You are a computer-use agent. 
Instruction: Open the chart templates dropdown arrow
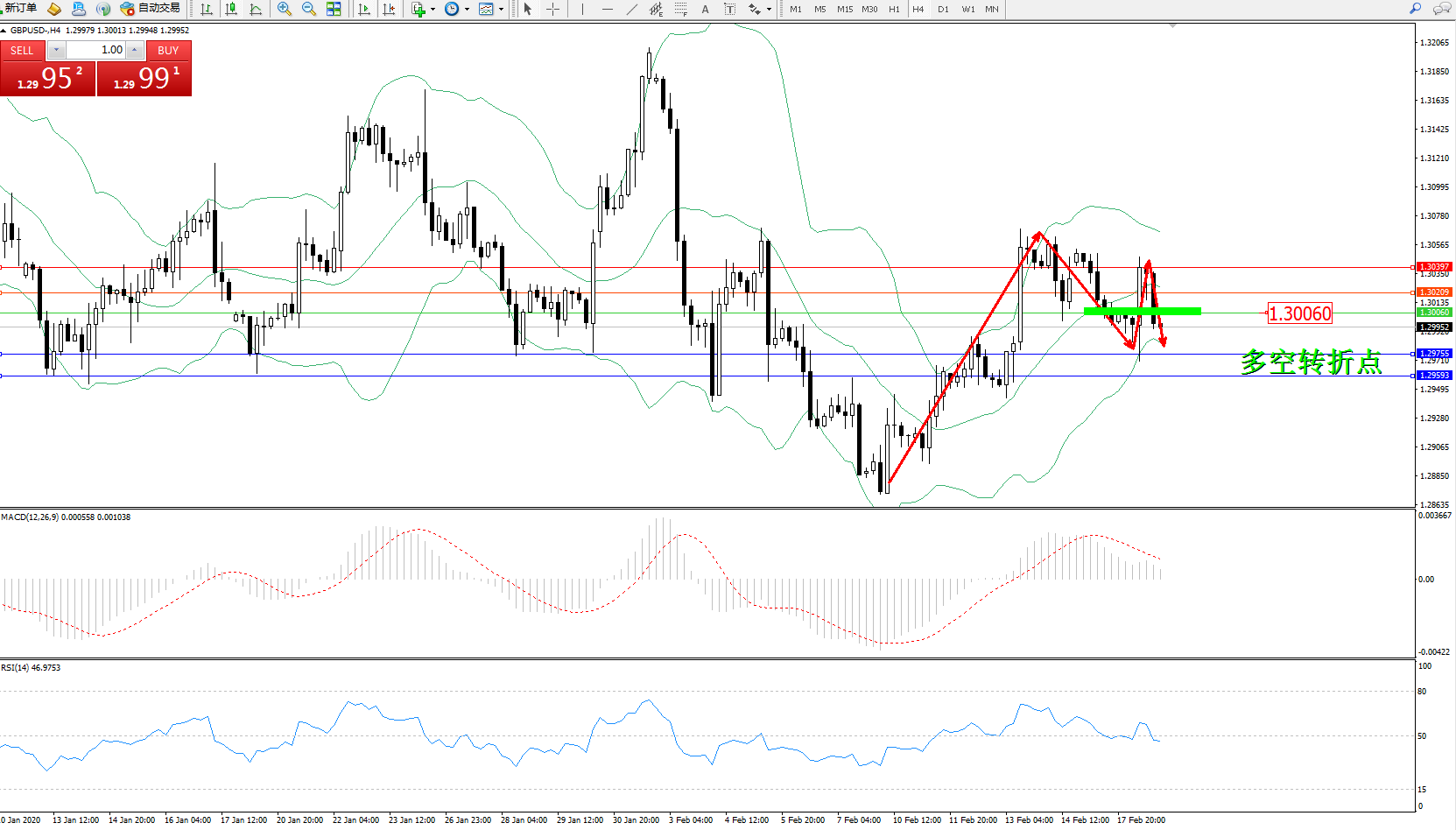(501, 10)
